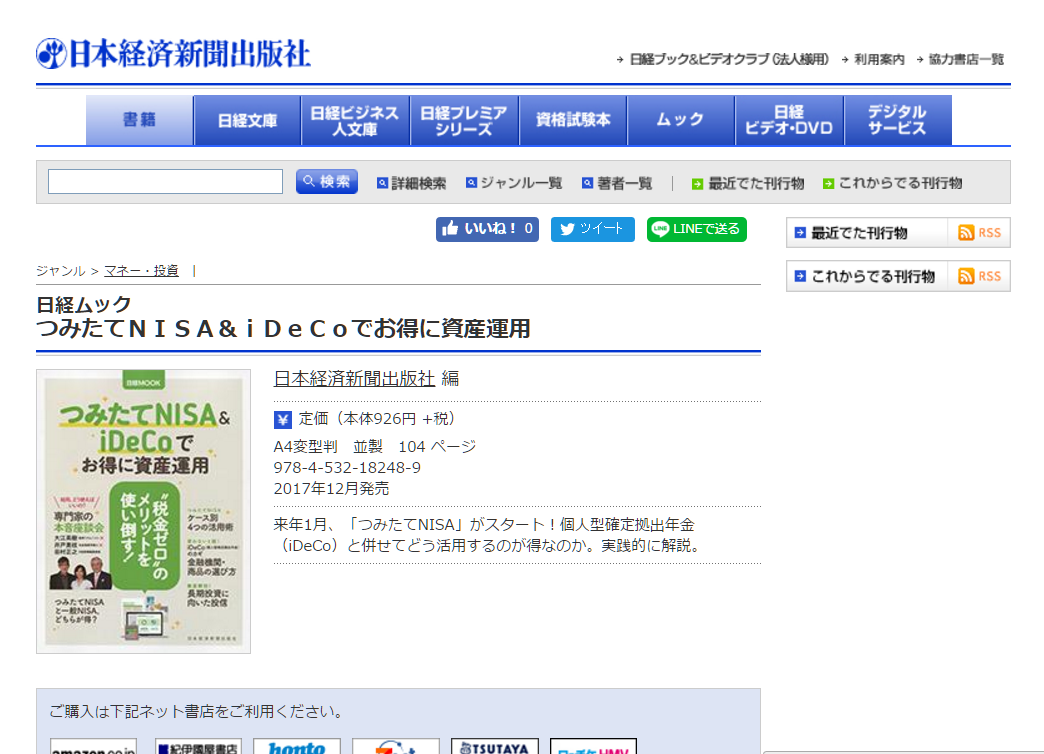The image size is (1044, 754).
Task: Click the book title heading つみたてNISA&iDeCo
Action: [283, 328]
